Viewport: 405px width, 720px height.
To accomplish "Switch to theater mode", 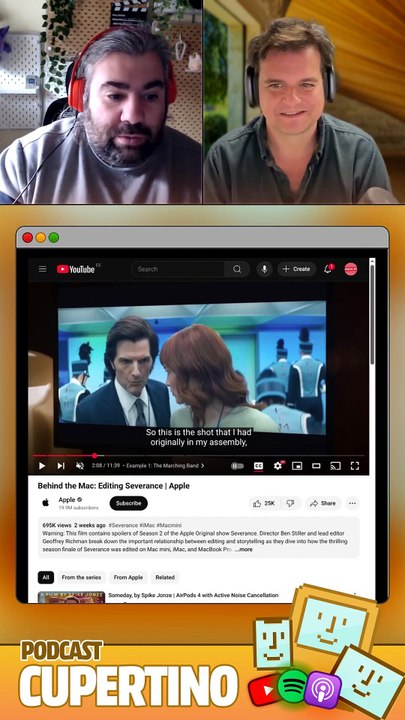I will (316, 466).
